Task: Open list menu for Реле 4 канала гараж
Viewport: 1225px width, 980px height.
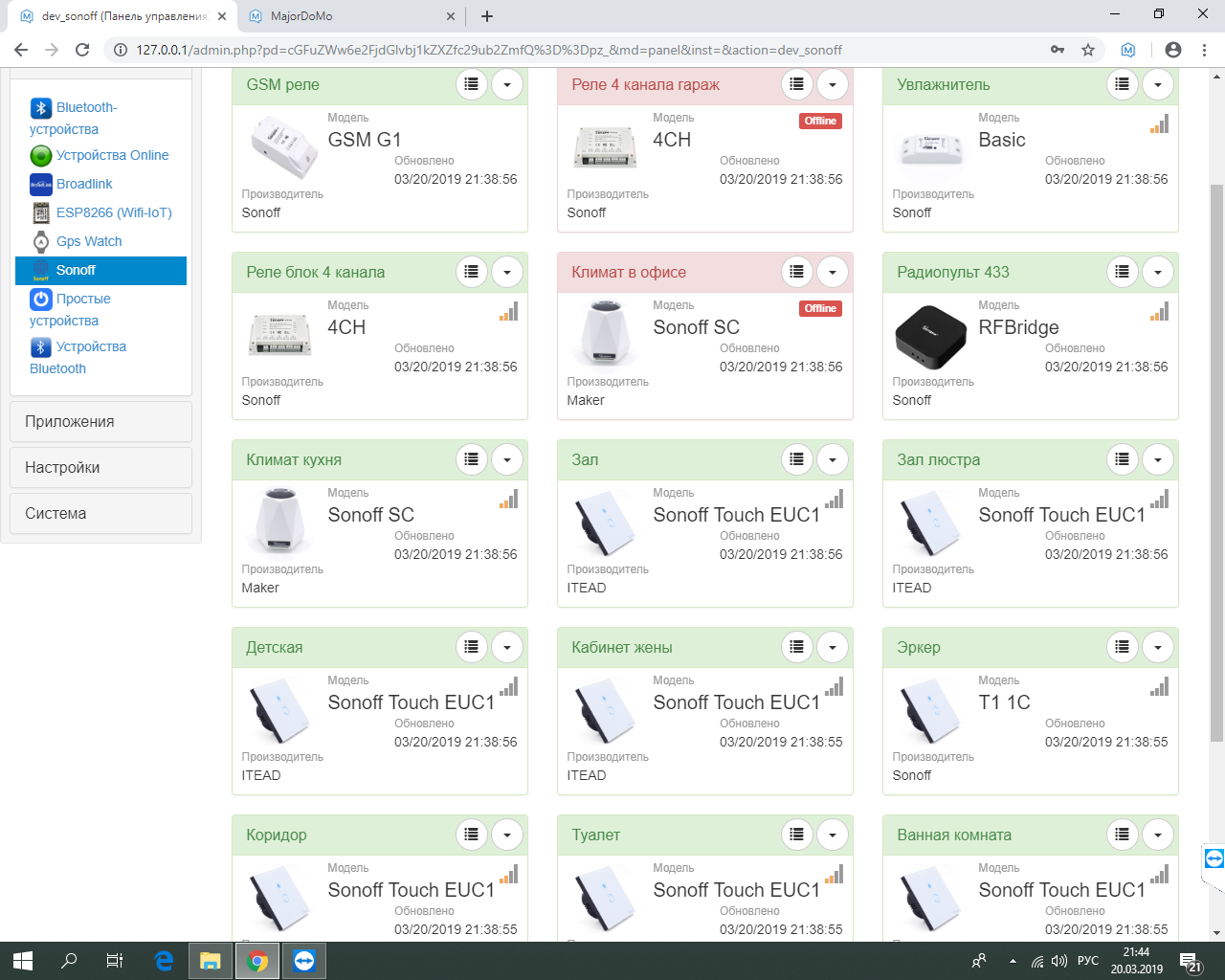Action: coord(796,84)
